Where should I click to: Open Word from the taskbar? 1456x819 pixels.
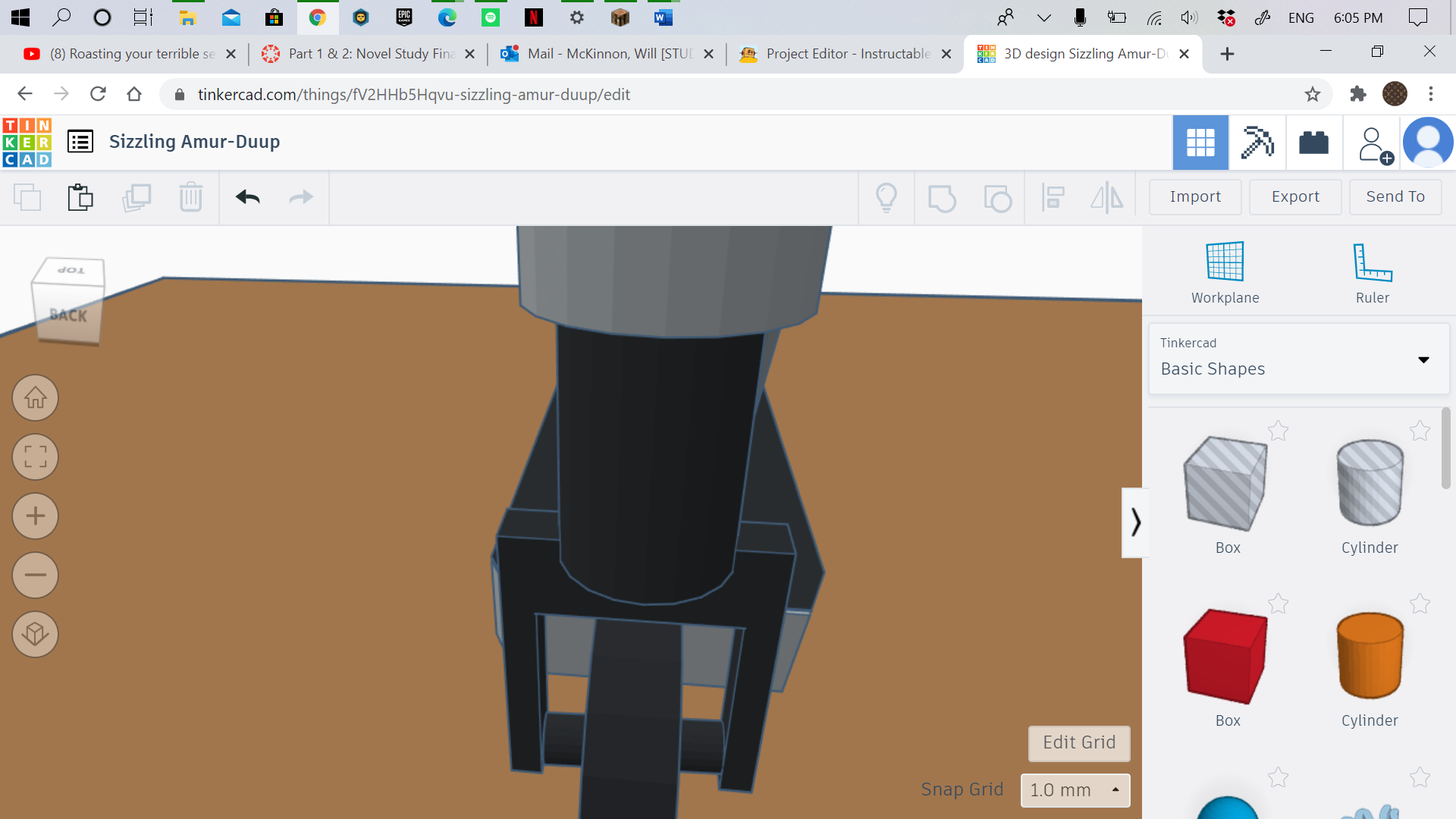click(x=664, y=17)
